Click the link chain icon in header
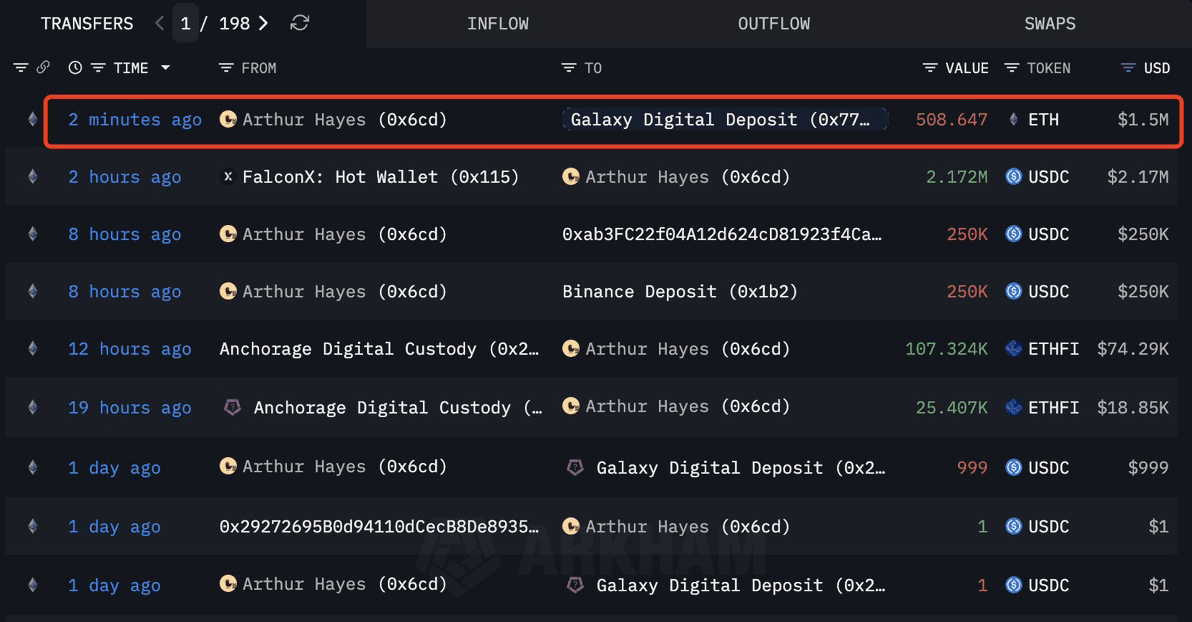1192x622 pixels. pos(43,68)
